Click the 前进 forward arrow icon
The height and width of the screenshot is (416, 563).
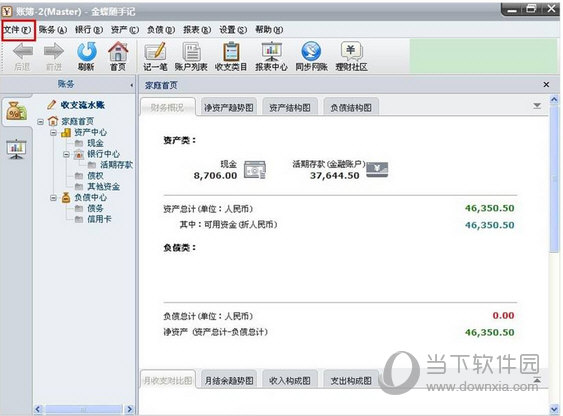coord(54,51)
